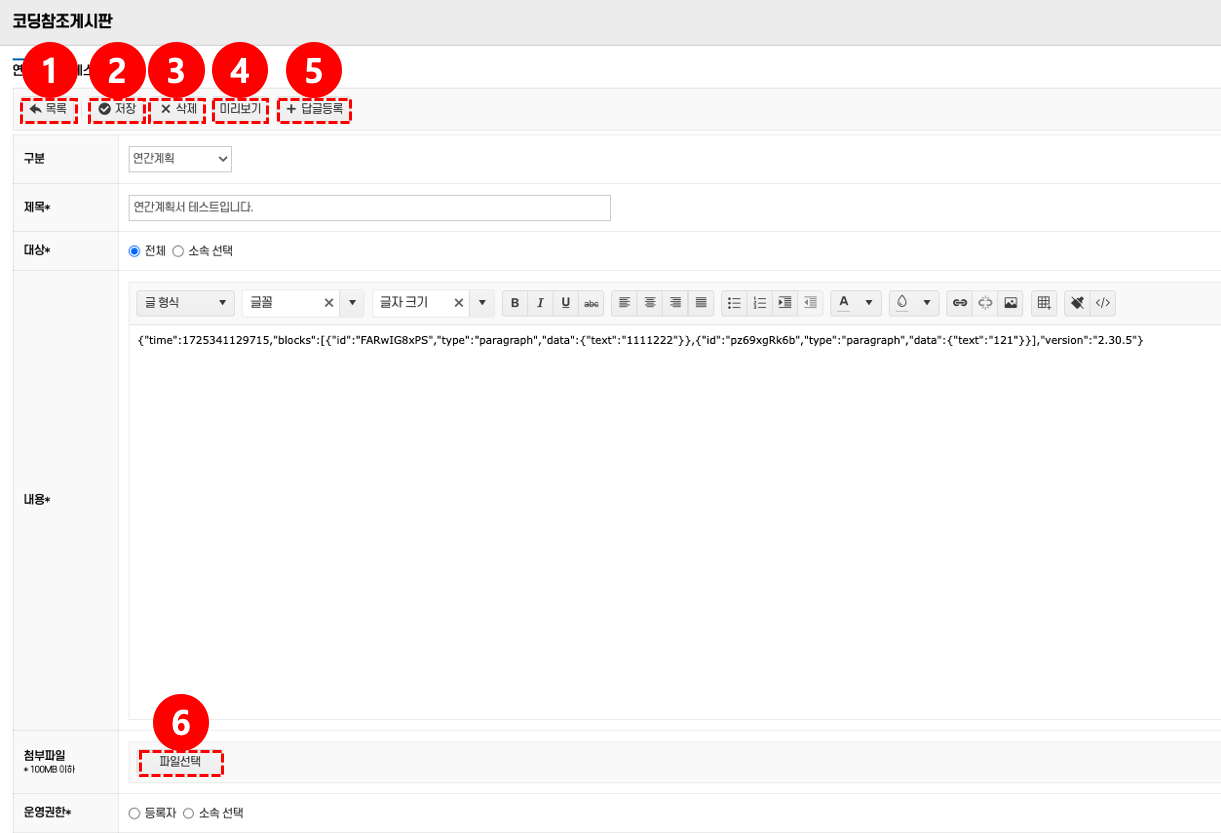Image resolution: width=1221 pixels, height=833 pixels.
Task: Open the 글자 크기 font size dropdown
Action: coord(483,303)
